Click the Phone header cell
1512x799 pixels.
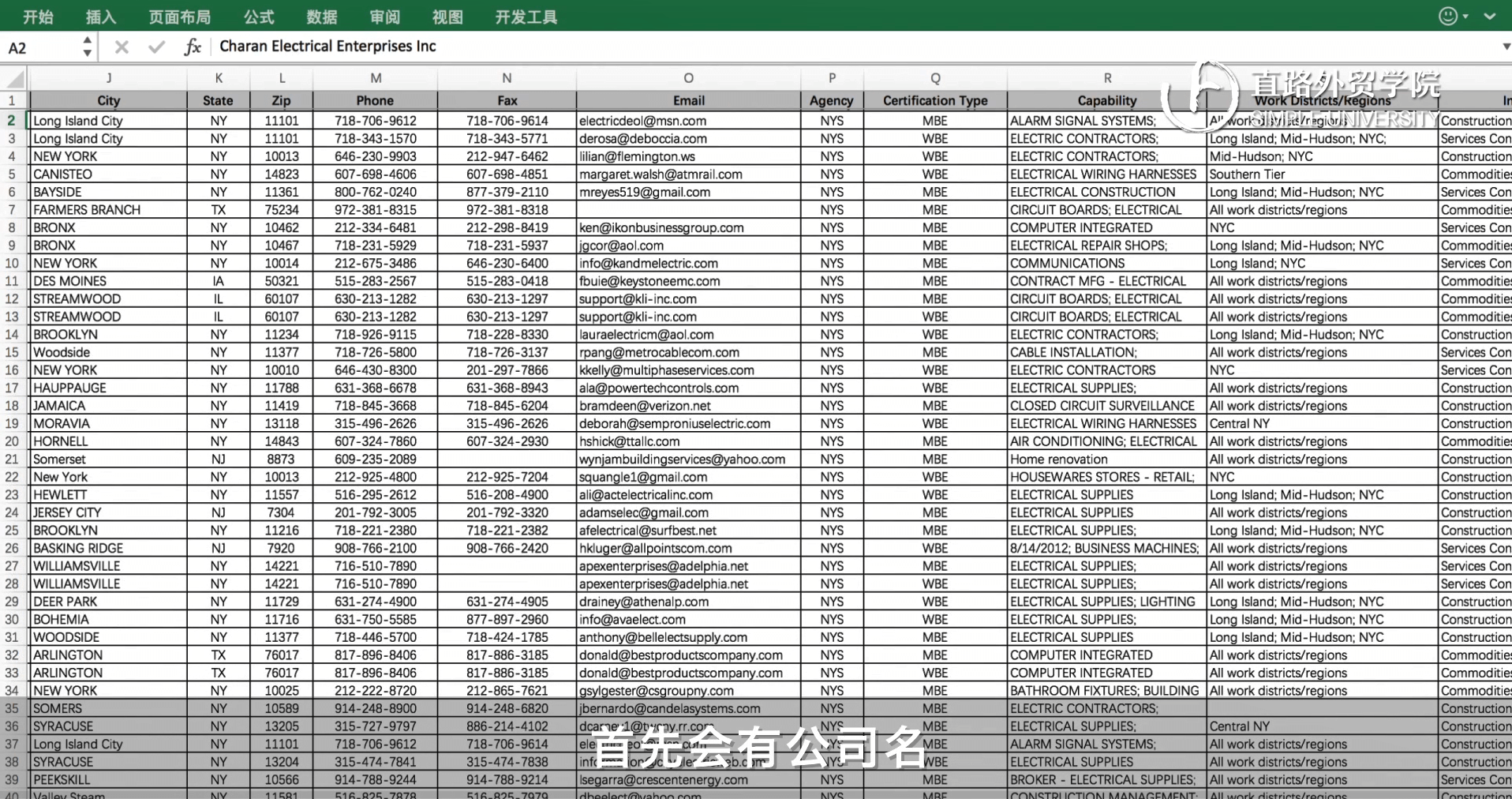click(x=376, y=100)
